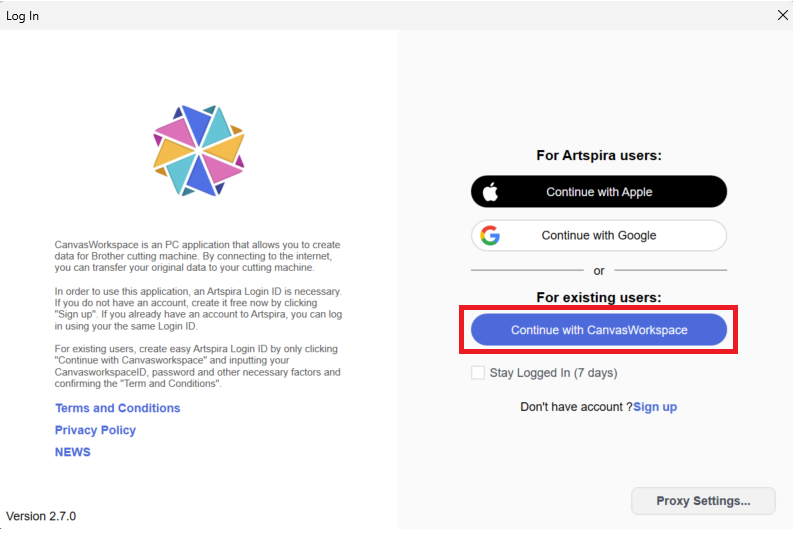Close the Log In dialog window

click(x=782, y=15)
